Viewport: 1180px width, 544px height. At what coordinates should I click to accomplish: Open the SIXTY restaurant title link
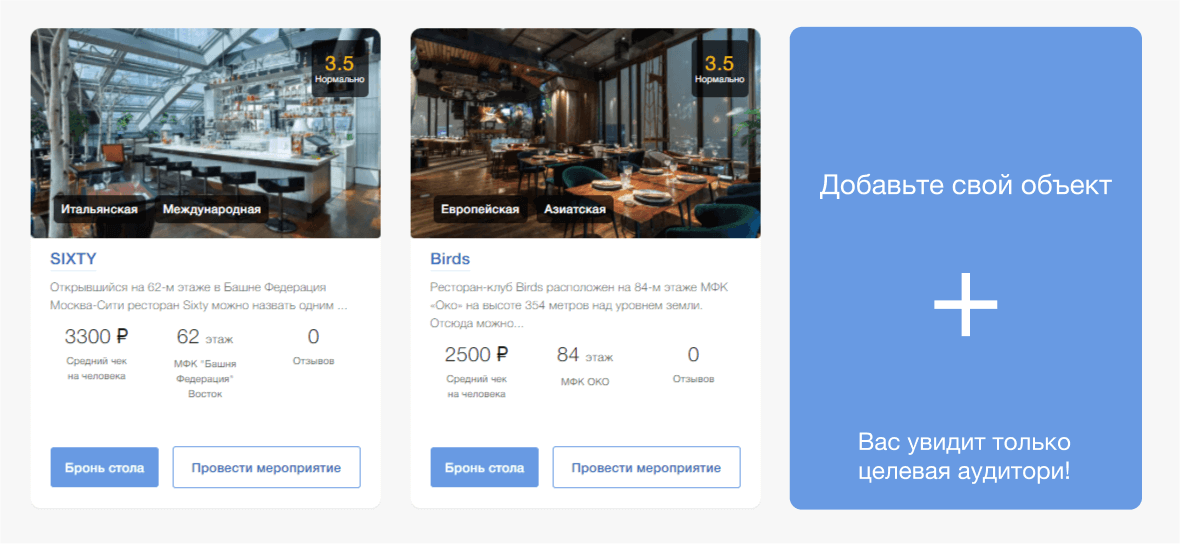pos(73,259)
